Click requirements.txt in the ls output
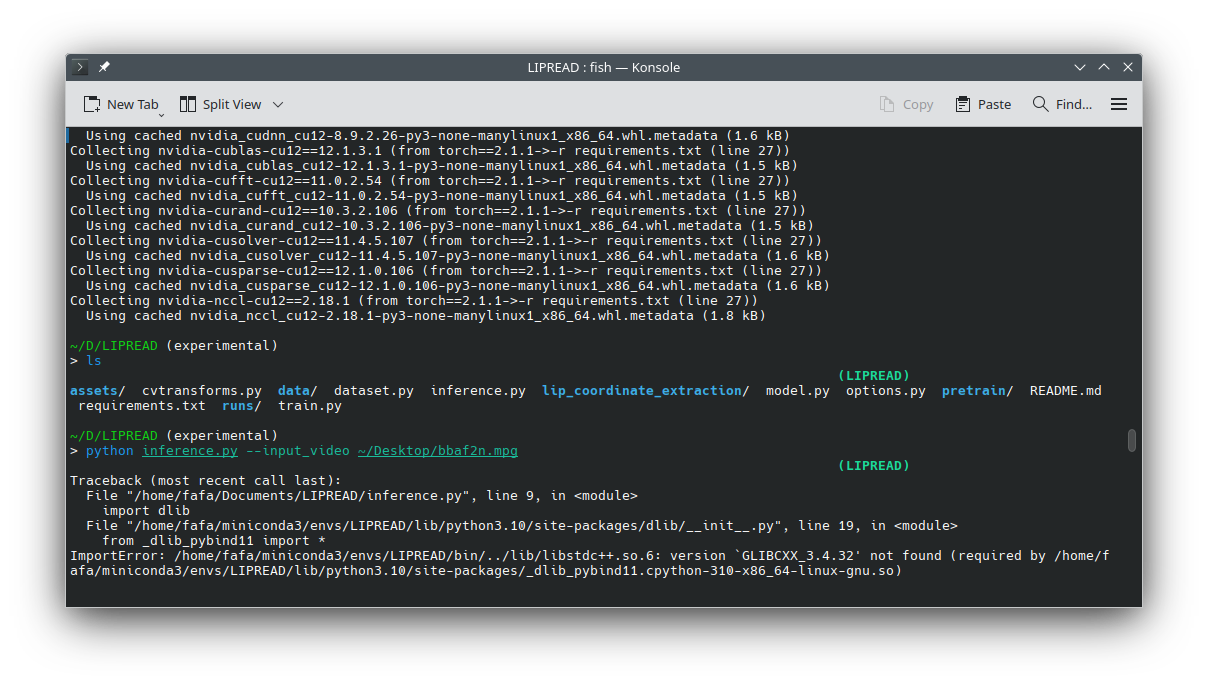The width and height of the screenshot is (1208, 685). point(141,406)
